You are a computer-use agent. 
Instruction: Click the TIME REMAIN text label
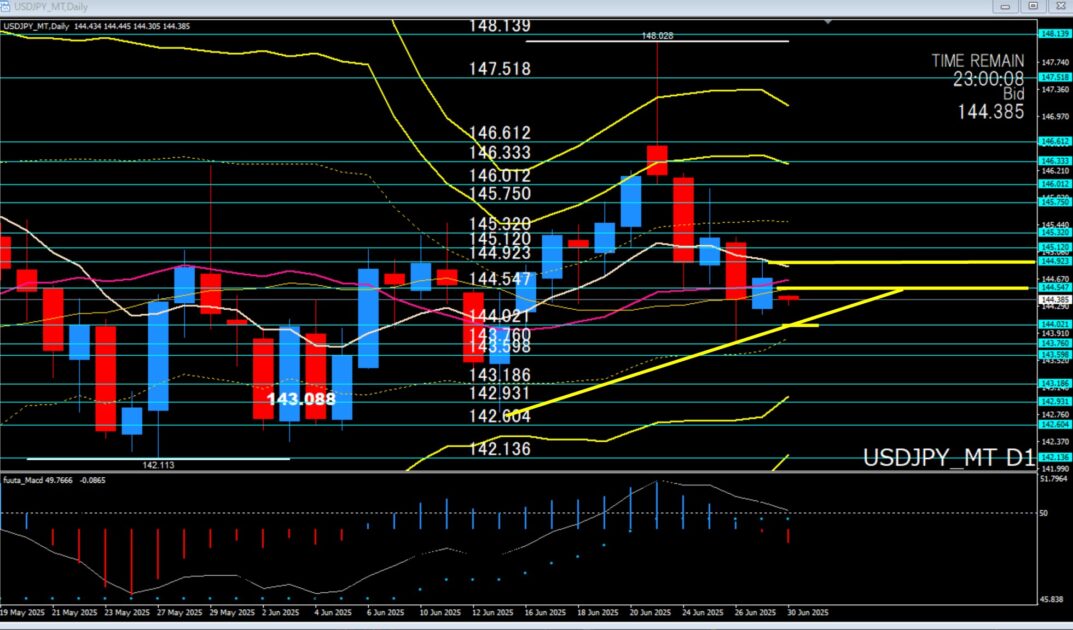[977, 61]
